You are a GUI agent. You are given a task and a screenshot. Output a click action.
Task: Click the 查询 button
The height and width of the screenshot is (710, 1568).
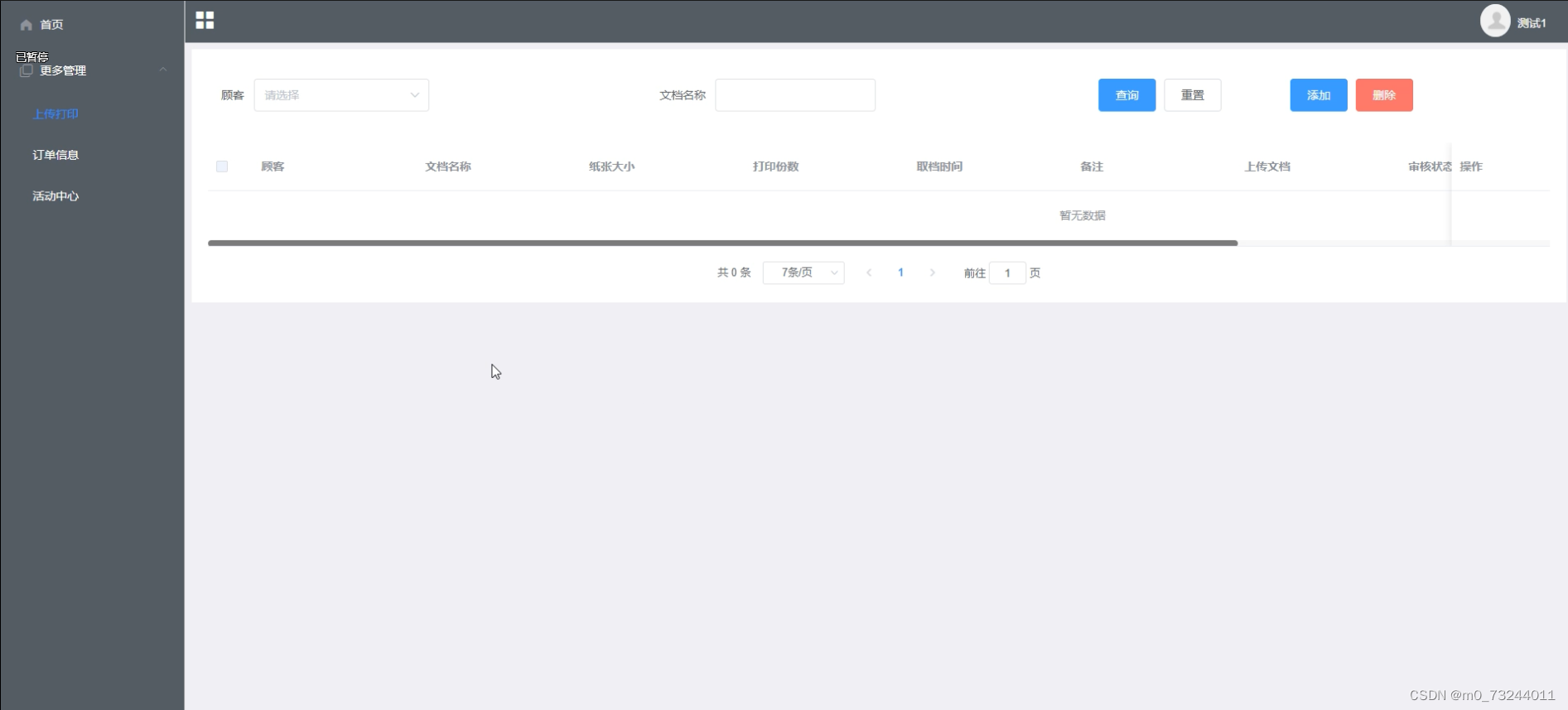point(1127,95)
